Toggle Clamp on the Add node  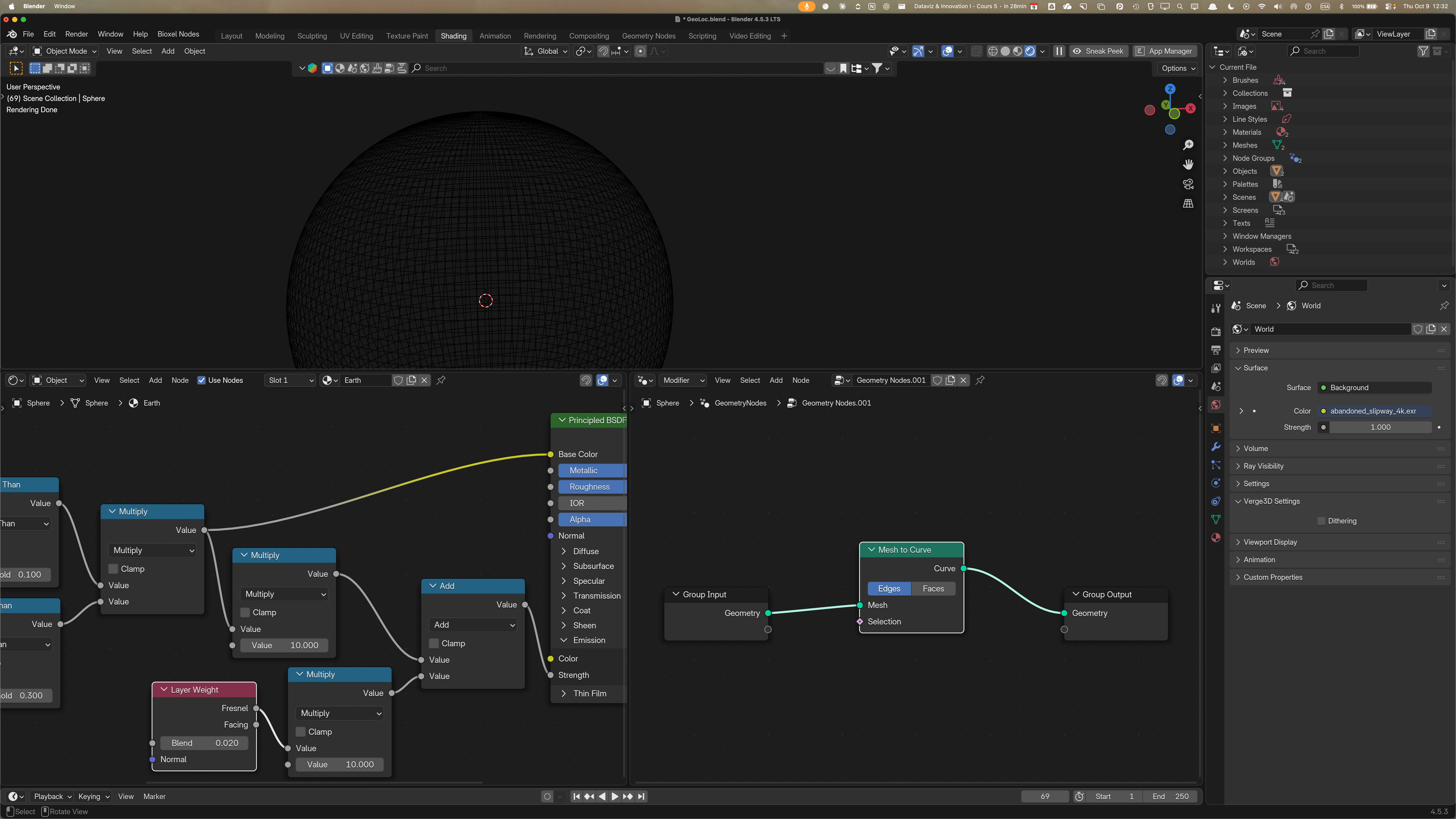tap(434, 643)
